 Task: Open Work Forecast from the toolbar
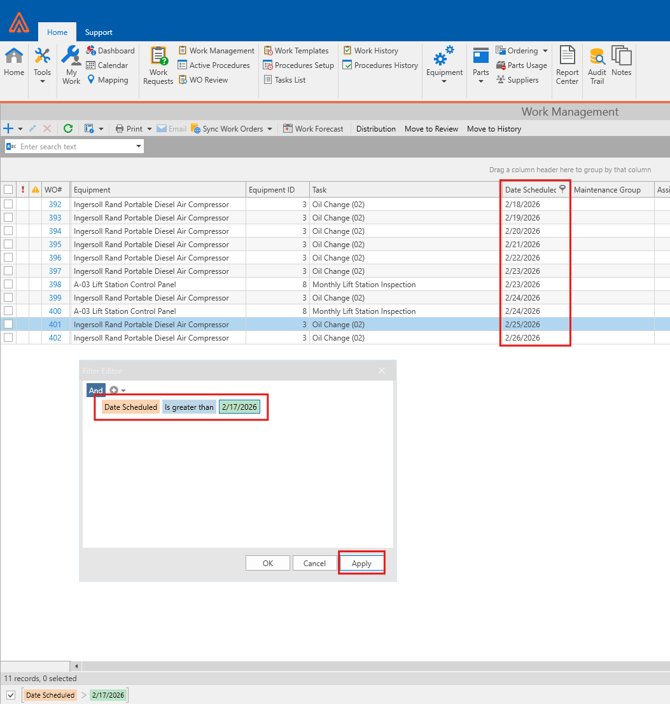coord(313,129)
